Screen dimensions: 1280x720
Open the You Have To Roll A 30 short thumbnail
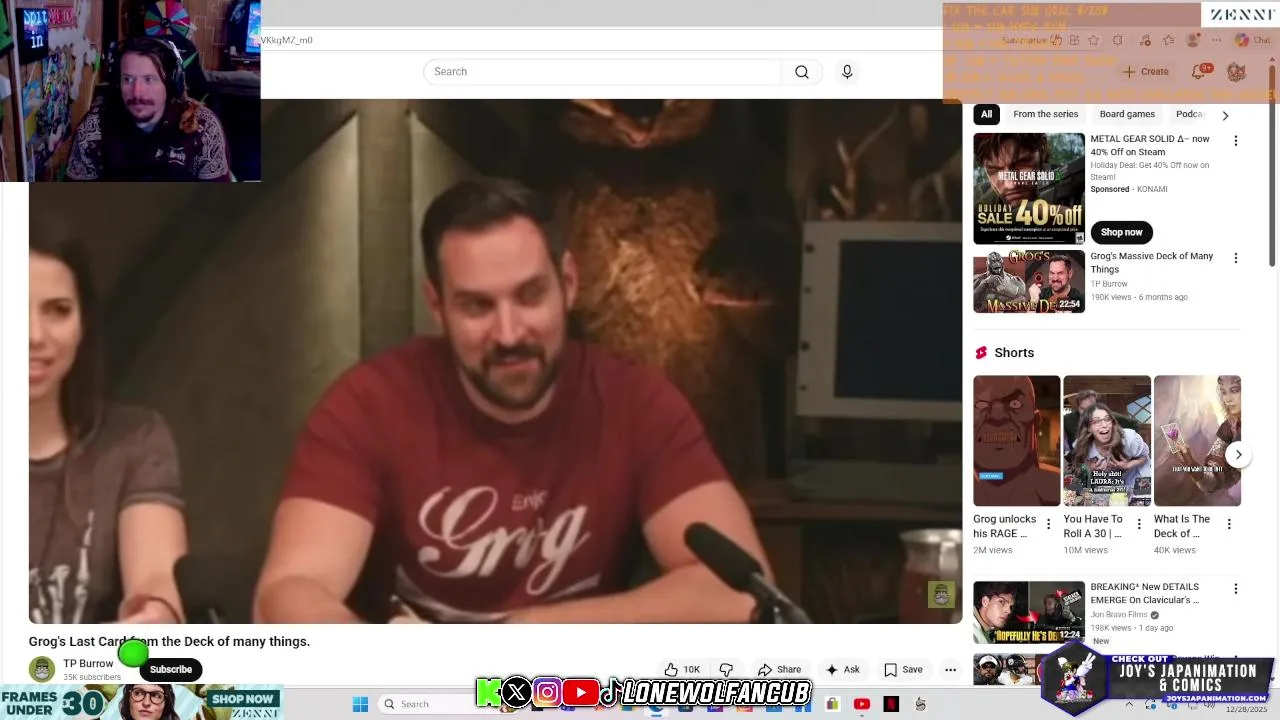point(1107,441)
